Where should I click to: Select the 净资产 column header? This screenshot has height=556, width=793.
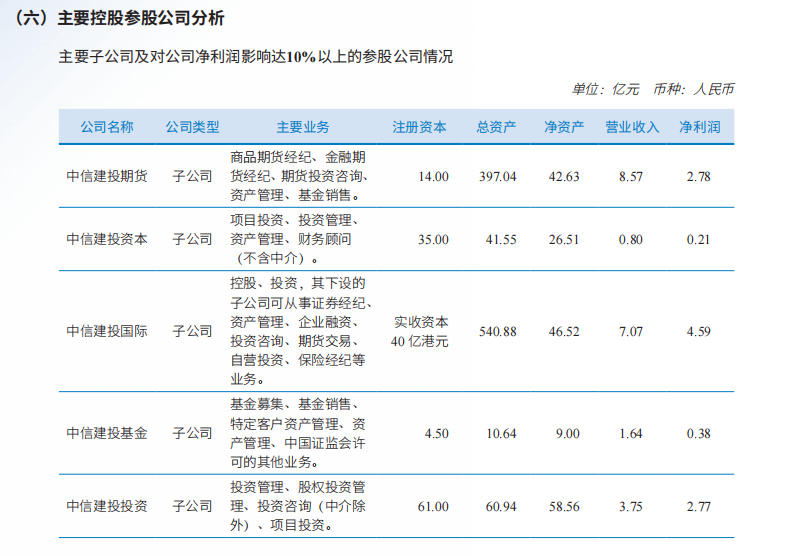pyautogui.click(x=563, y=127)
